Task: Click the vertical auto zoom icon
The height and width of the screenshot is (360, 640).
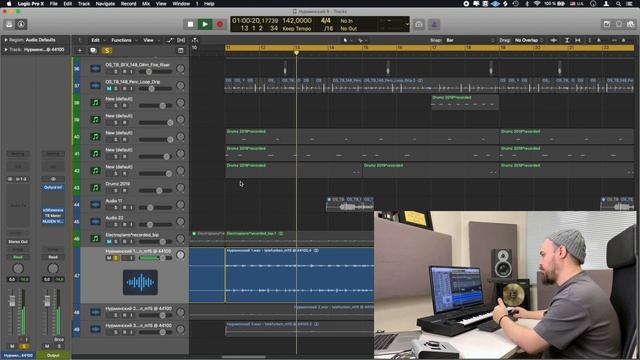Action: [x=567, y=40]
